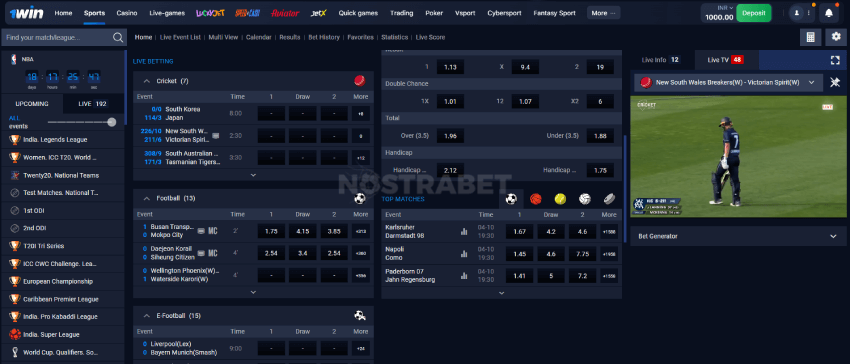Select football icon in Top Matches
This screenshot has height=364, width=850.
click(511, 199)
